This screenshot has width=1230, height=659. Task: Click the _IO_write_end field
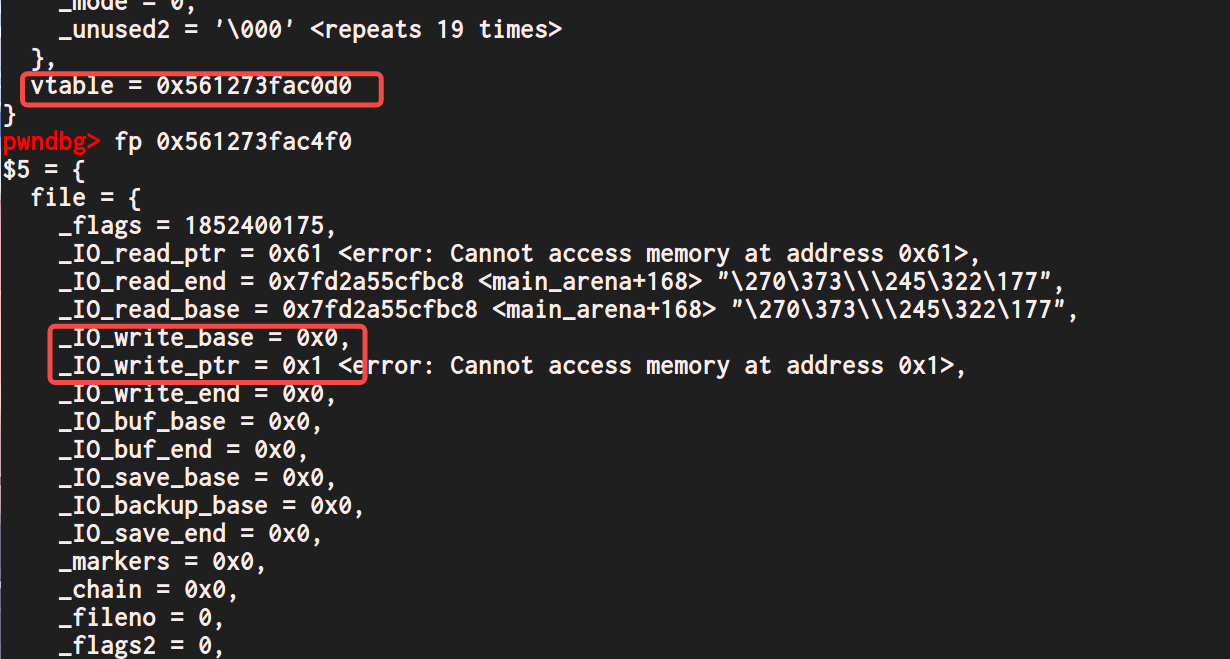149,394
